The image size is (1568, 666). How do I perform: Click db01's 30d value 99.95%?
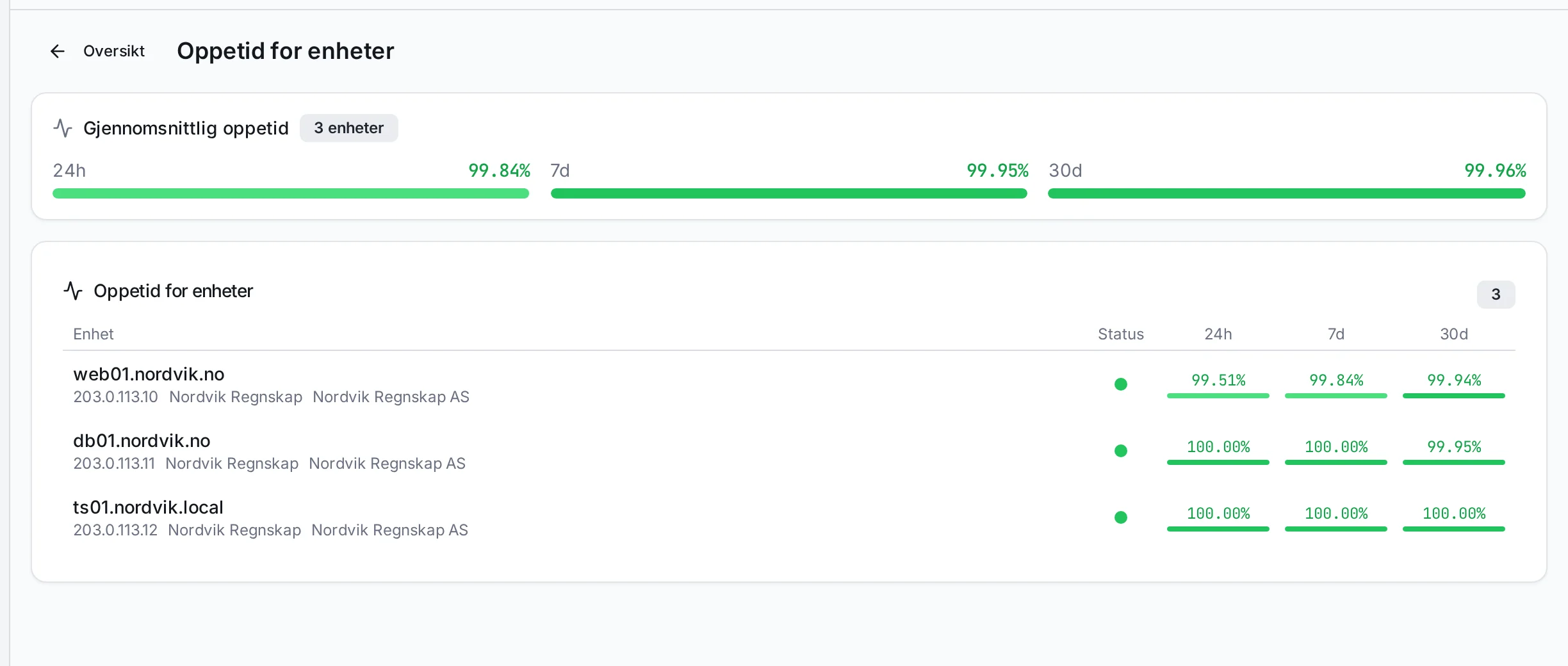pos(1454,447)
